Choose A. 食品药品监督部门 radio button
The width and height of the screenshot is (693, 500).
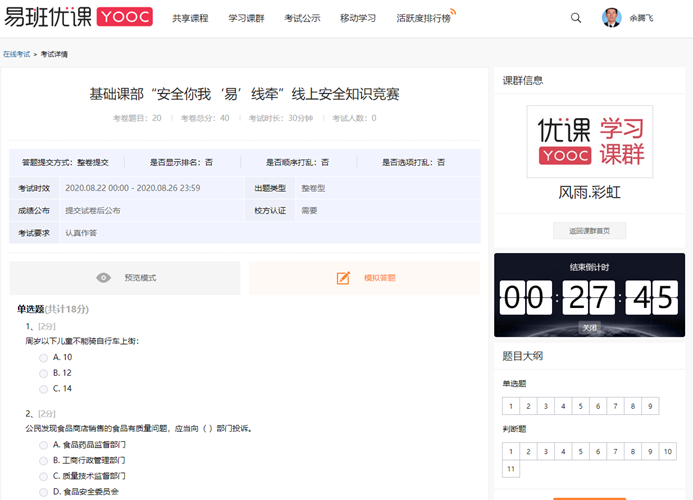43,444
